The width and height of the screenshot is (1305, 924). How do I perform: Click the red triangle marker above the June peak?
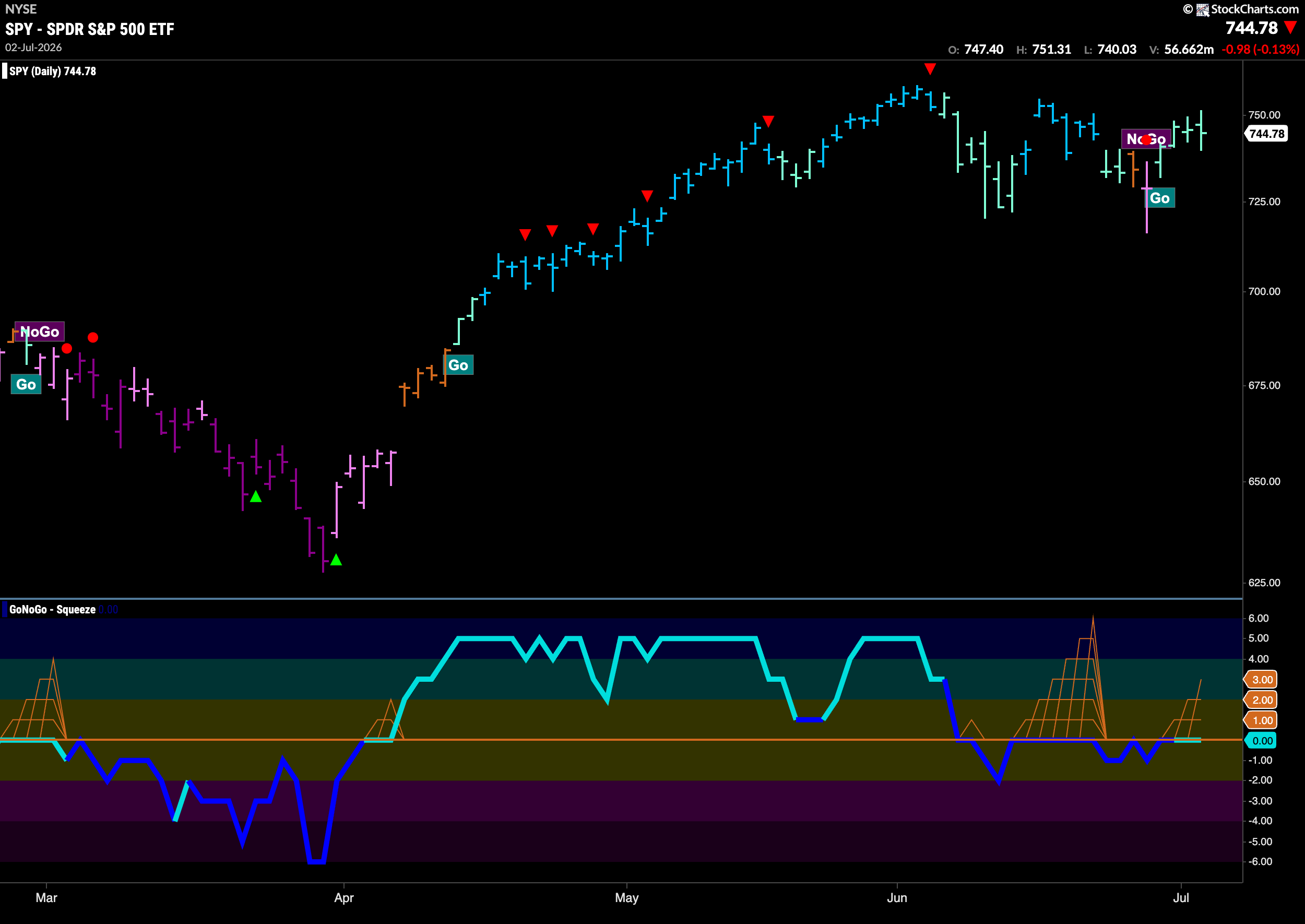(x=930, y=69)
